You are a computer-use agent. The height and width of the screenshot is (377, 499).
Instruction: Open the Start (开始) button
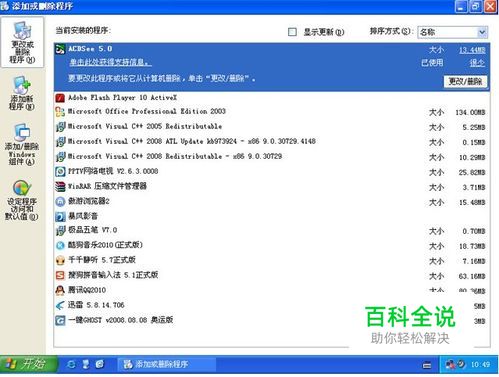29,364
